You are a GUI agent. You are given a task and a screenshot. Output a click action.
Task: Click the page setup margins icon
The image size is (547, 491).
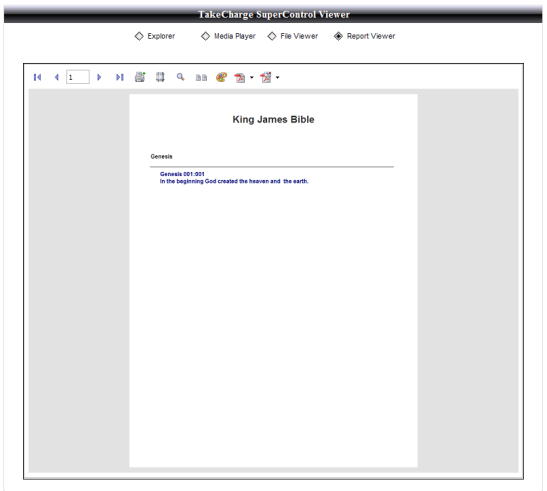[x=160, y=77]
